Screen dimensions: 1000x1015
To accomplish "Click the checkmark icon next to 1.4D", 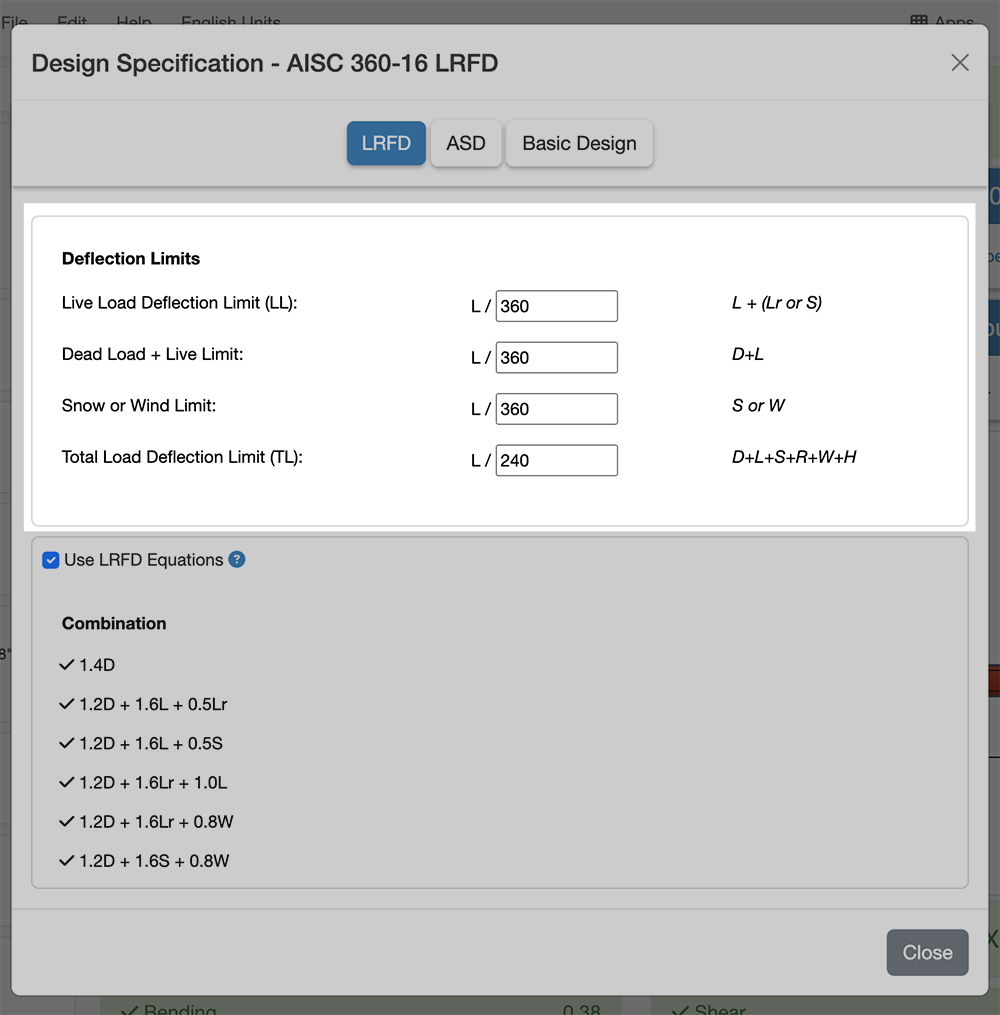I will (x=67, y=665).
